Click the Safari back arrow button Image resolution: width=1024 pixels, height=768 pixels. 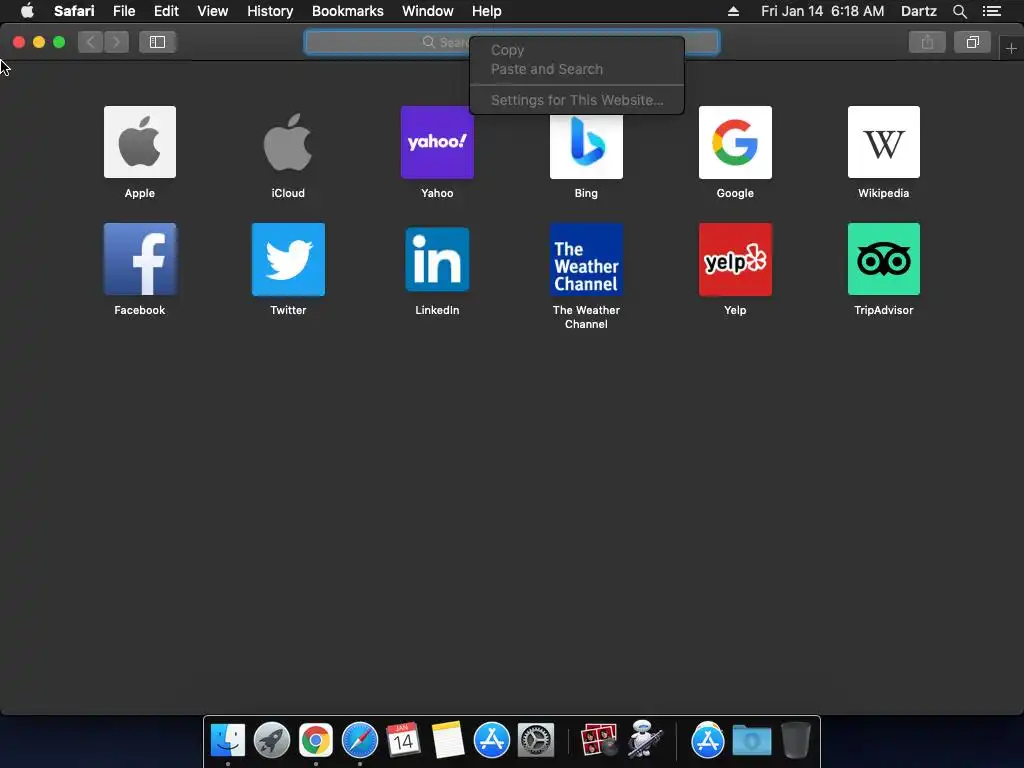click(91, 42)
